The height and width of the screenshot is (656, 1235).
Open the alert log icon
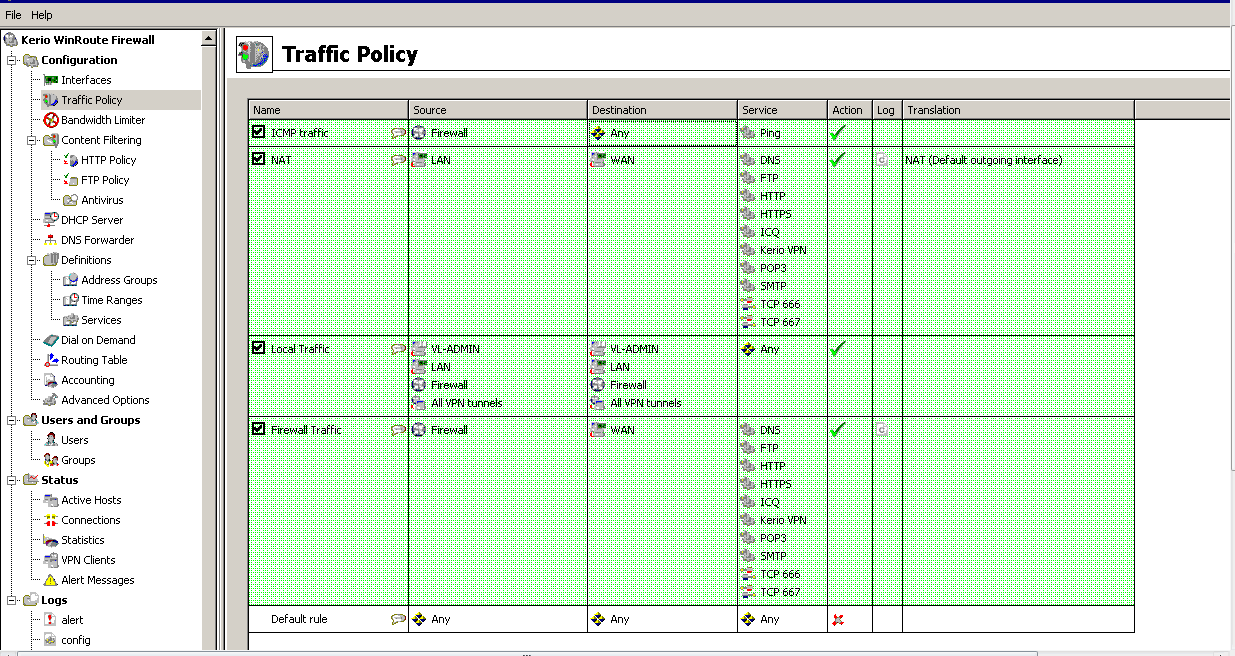coord(51,620)
